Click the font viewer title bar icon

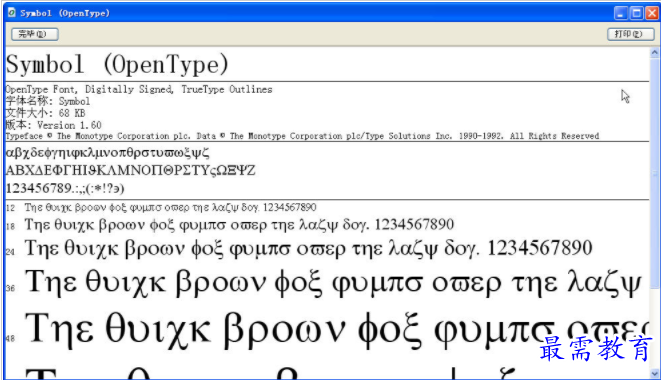point(11,13)
